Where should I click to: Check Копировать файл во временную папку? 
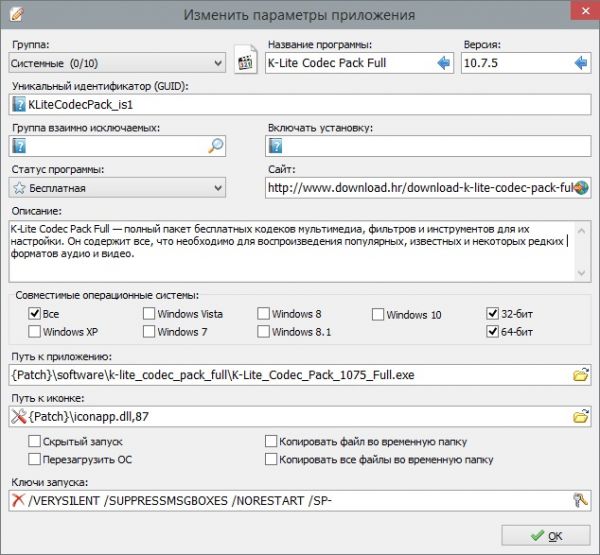(271, 441)
